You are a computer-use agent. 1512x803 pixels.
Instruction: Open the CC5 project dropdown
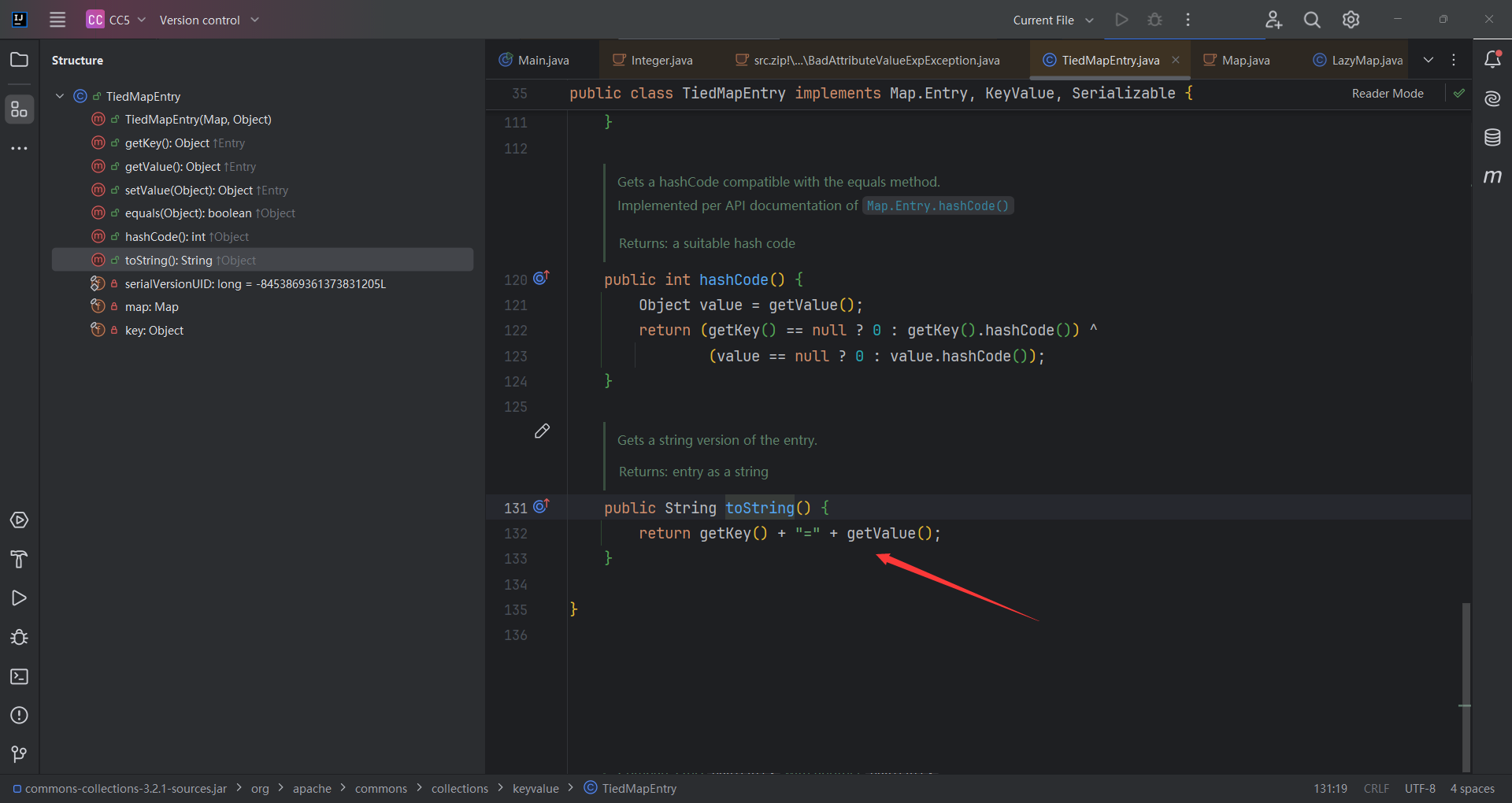pyautogui.click(x=117, y=20)
